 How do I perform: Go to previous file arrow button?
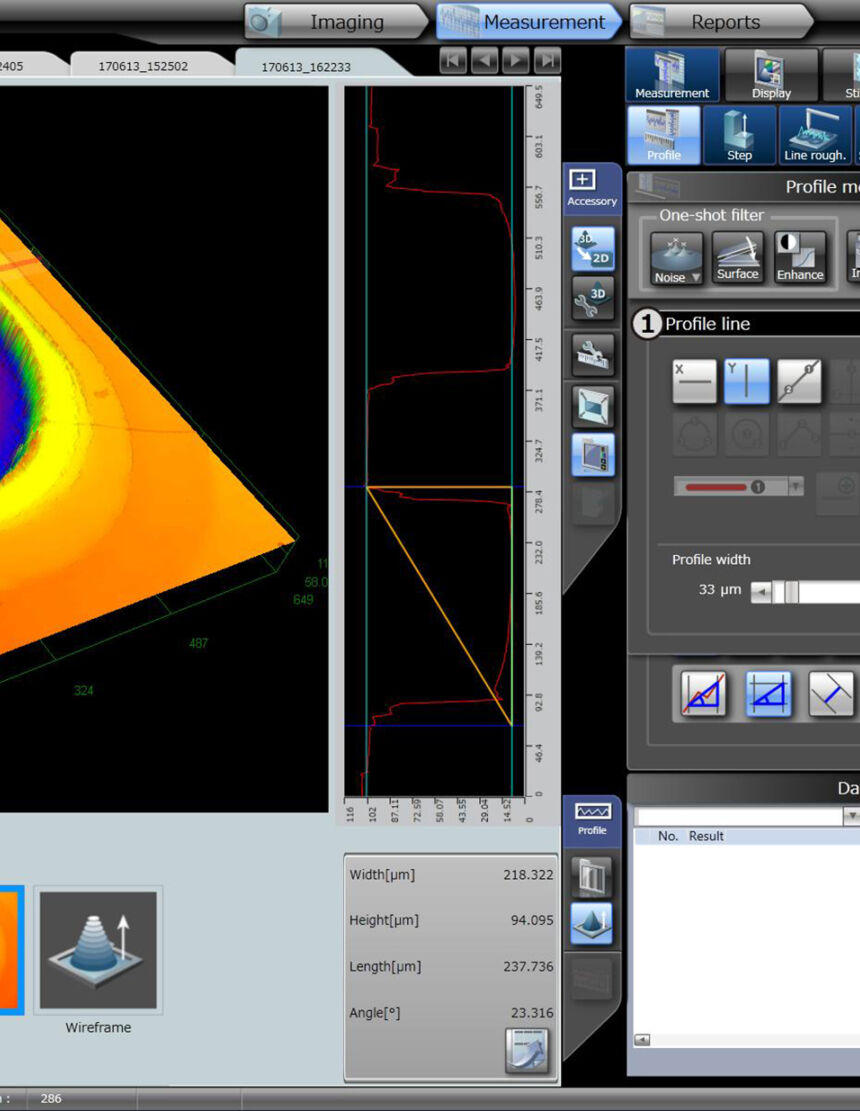tap(484, 61)
